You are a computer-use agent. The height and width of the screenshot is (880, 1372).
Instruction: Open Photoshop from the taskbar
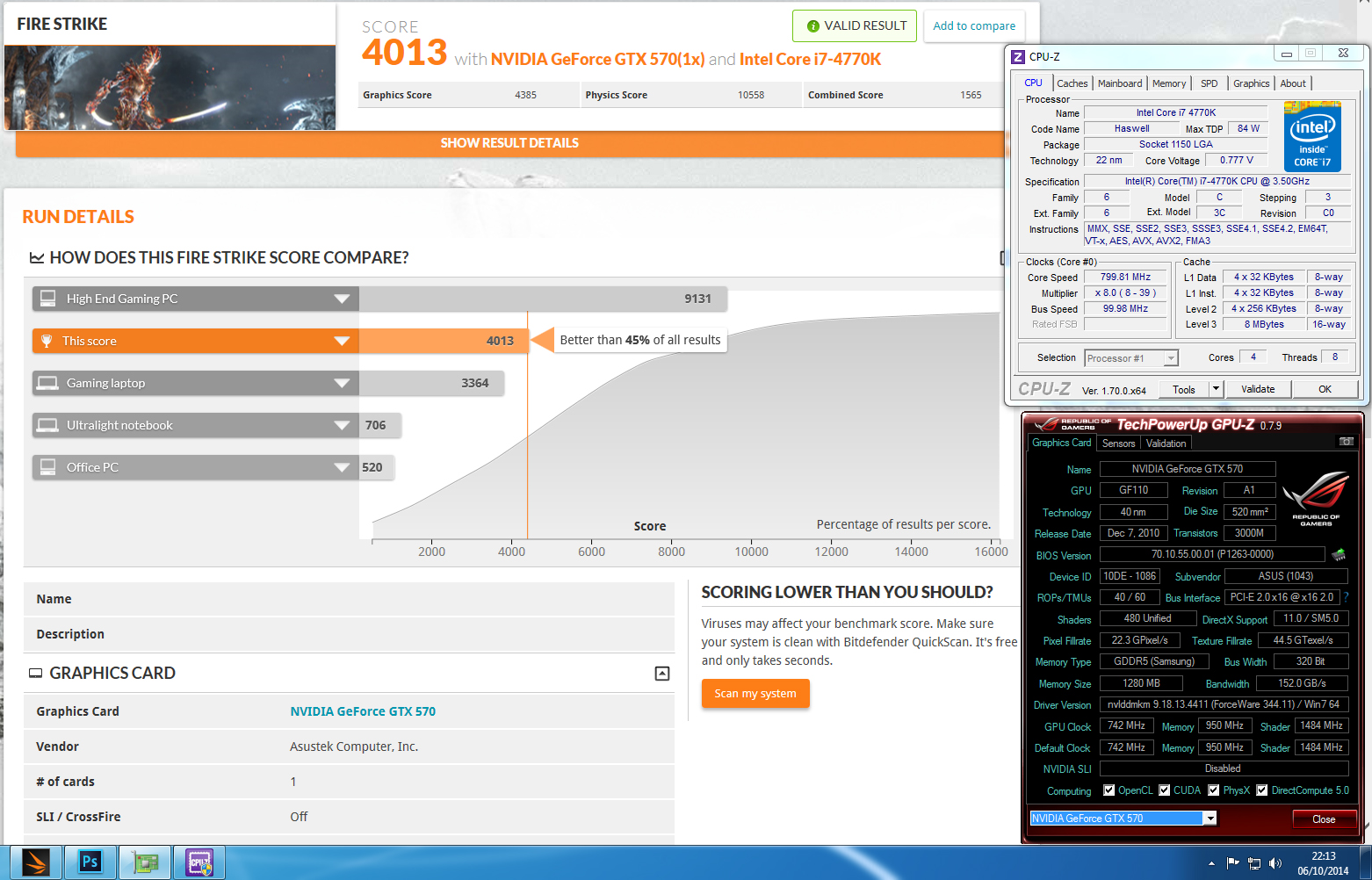coord(90,862)
